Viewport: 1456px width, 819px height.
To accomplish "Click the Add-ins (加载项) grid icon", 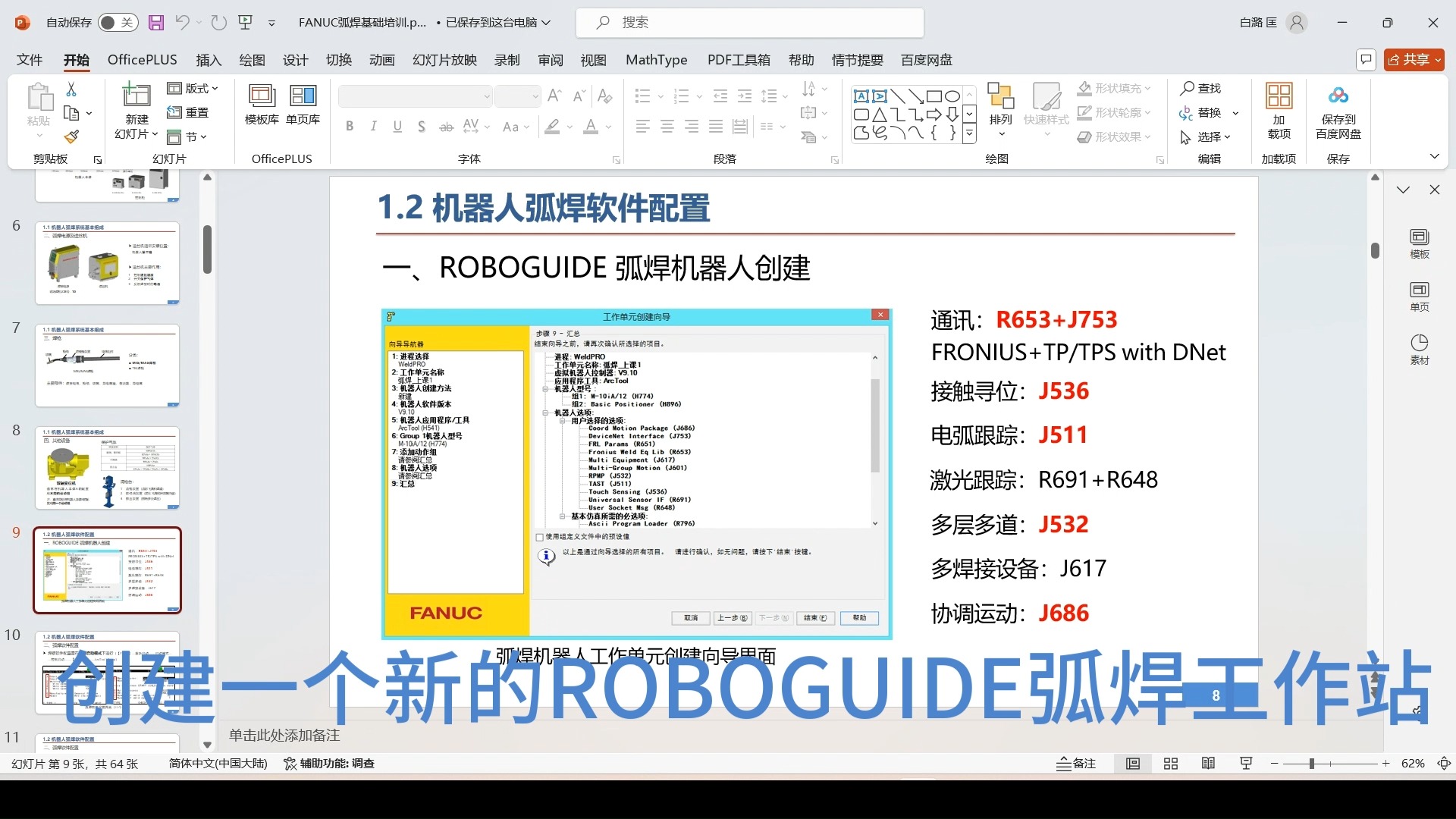I will (x=1279, y=96).
